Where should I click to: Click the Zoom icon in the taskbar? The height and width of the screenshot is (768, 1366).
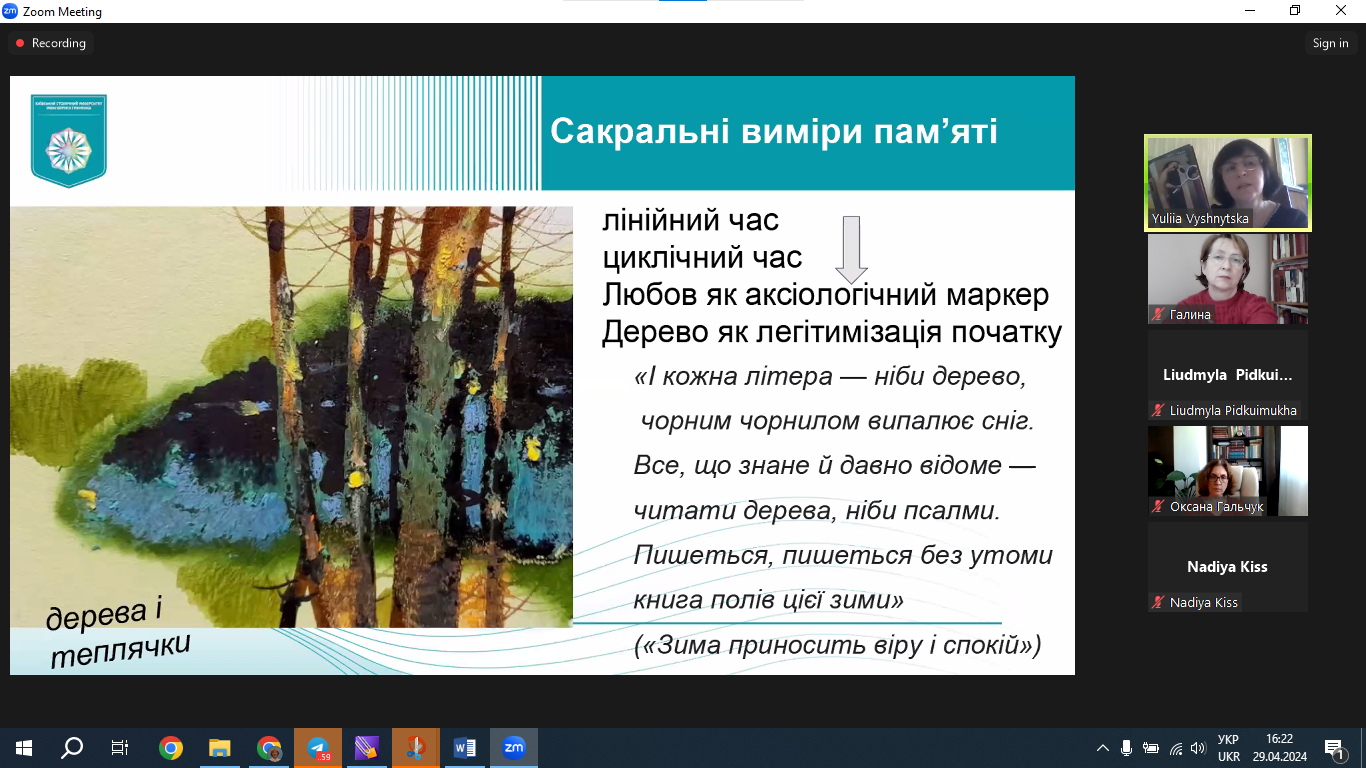[513, 748]
